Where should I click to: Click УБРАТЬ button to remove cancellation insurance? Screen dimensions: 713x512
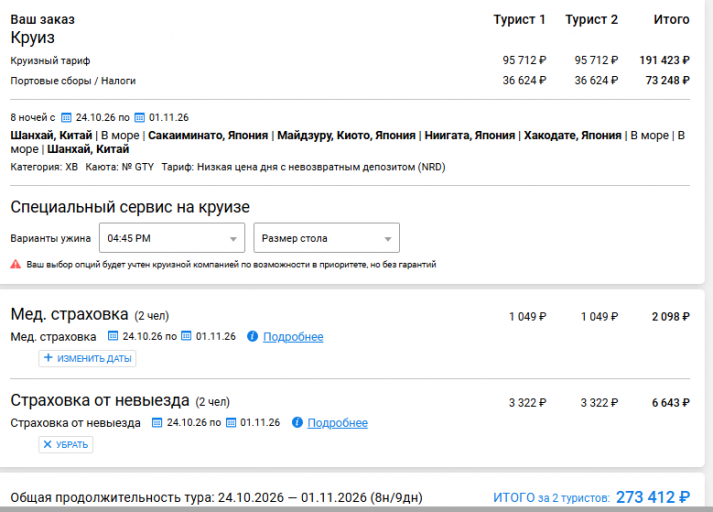66,444
